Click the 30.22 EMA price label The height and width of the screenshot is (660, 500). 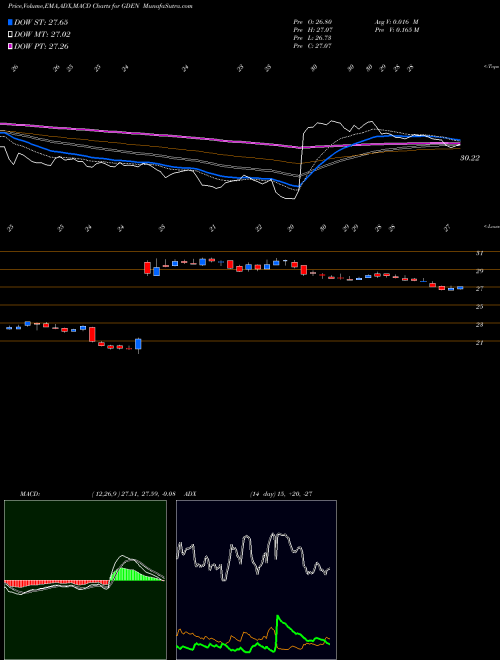click(x=470, y=158)
